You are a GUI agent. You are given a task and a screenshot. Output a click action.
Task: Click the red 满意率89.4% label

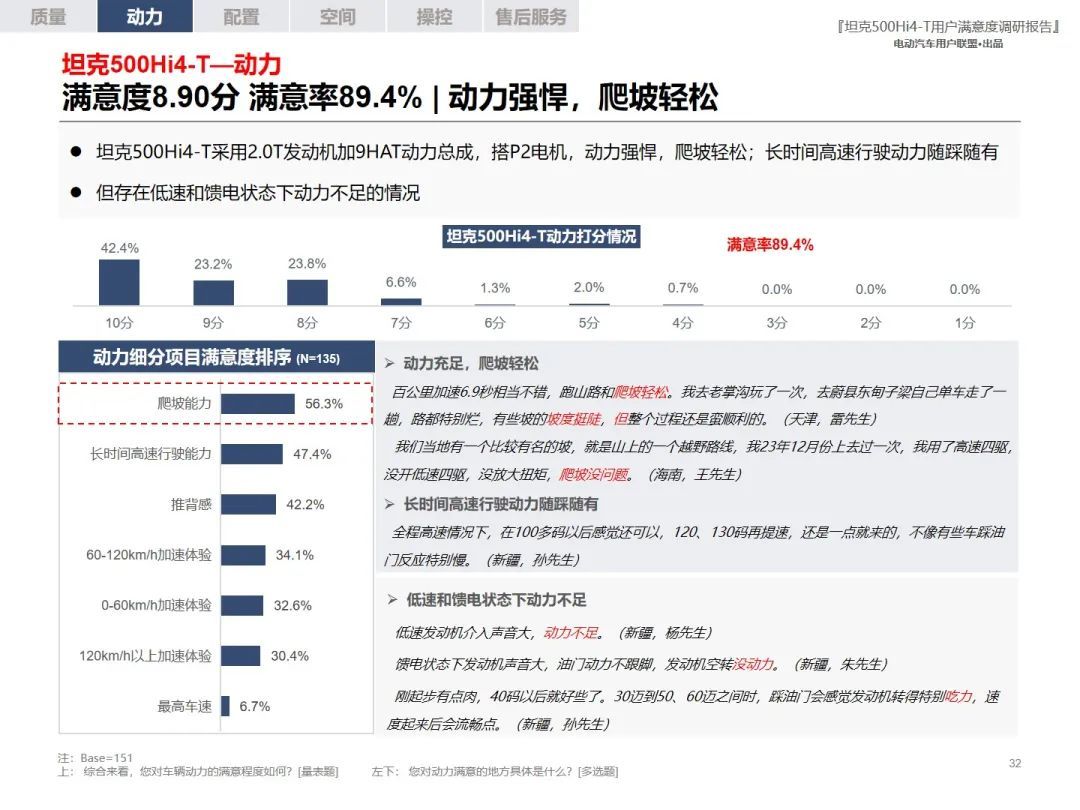click(770, 245)
